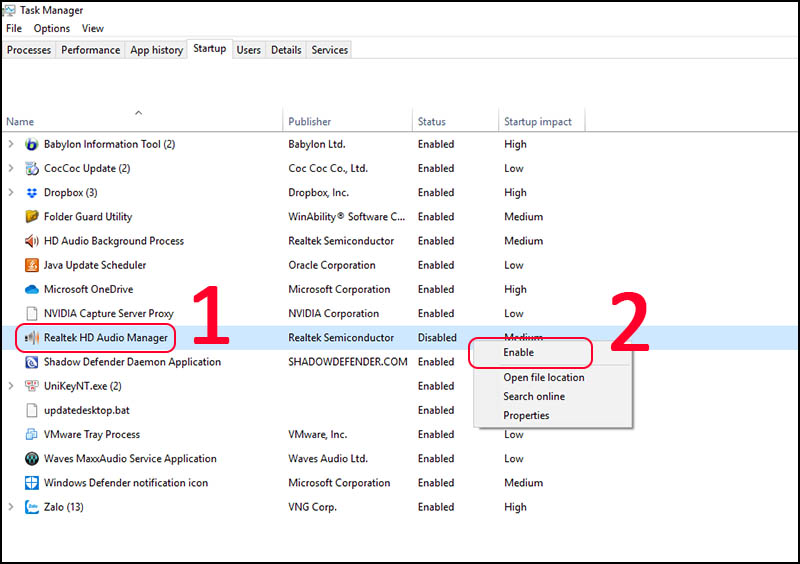Click the Dropbox icon in the list
The height and width of the screenshot is (564, 800).
tap(32, 193)
